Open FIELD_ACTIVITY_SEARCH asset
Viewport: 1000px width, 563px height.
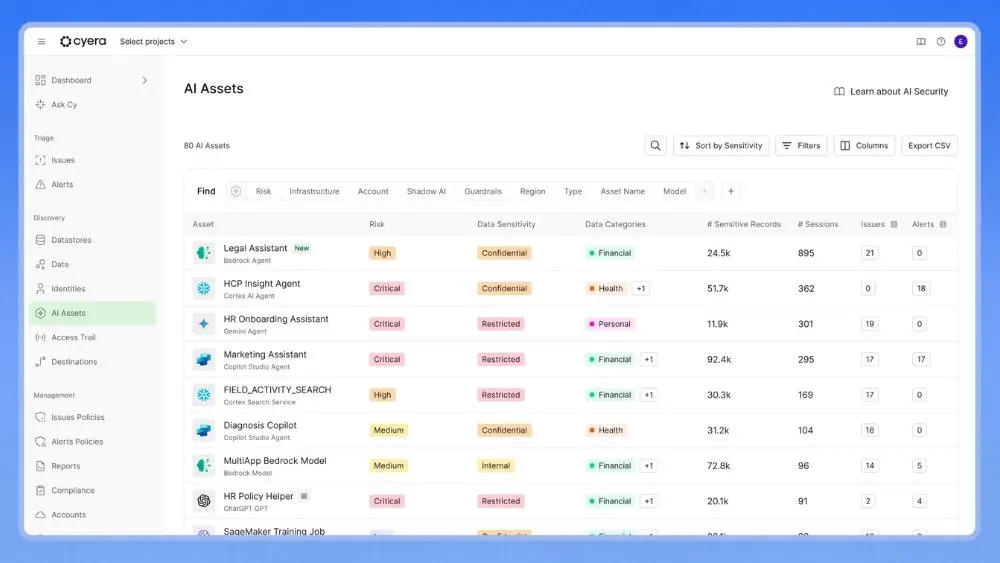tap(277, 390)
